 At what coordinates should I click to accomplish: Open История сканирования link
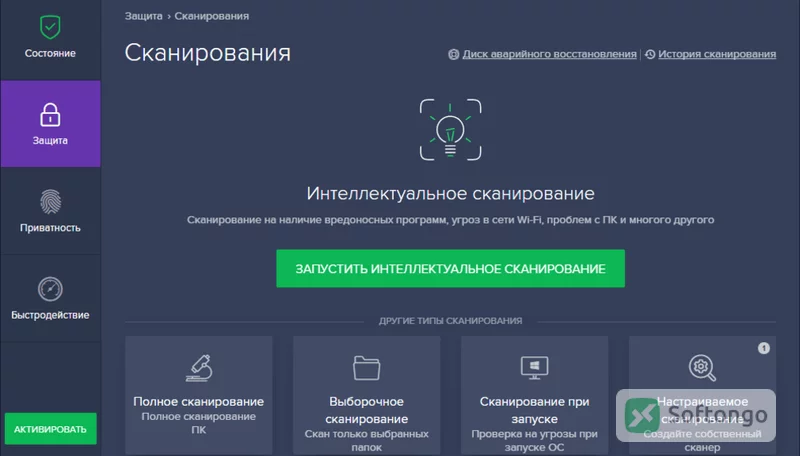tap(717, 54)
